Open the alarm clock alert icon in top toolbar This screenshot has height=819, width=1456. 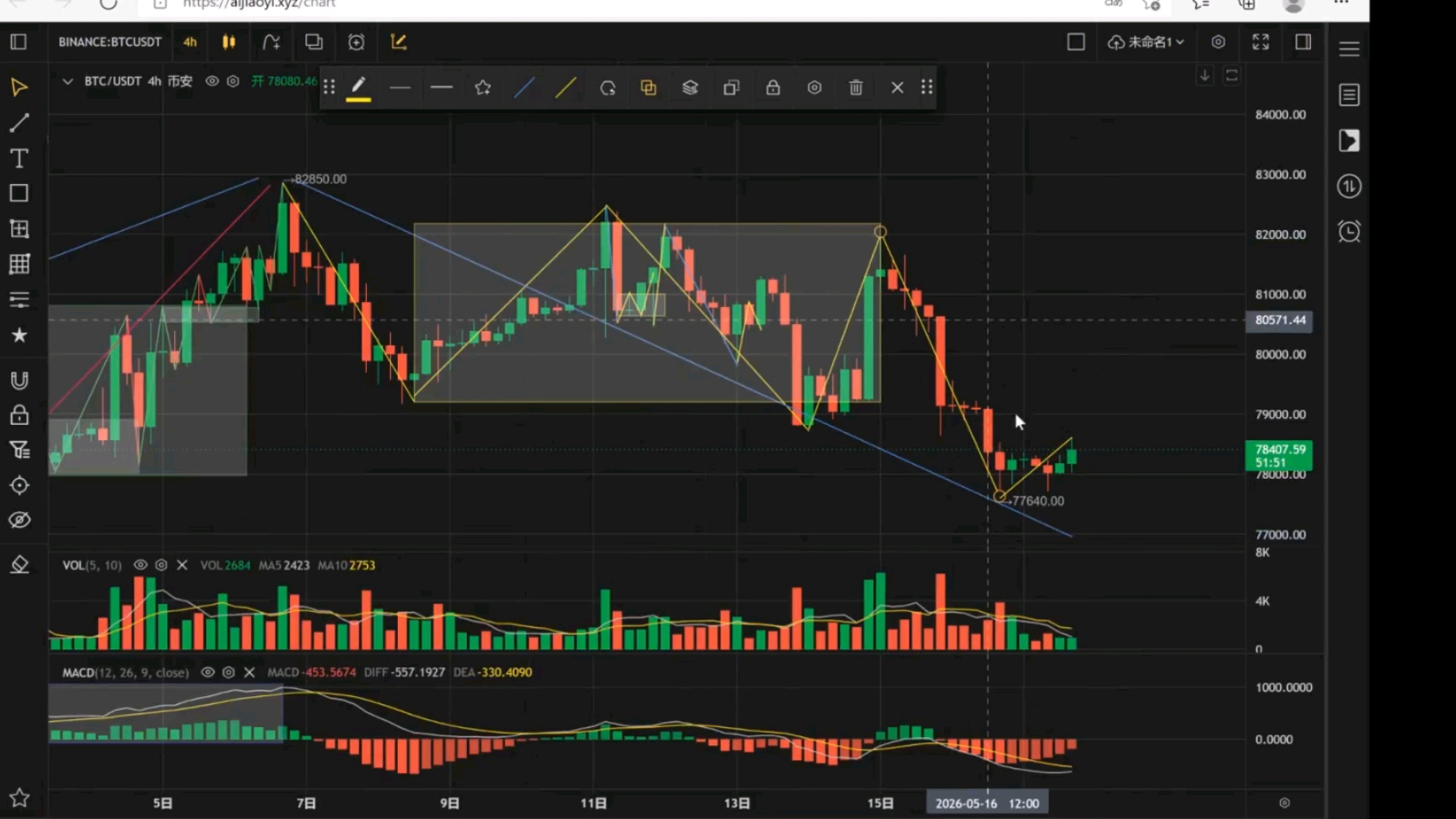[x=356, y=42]
